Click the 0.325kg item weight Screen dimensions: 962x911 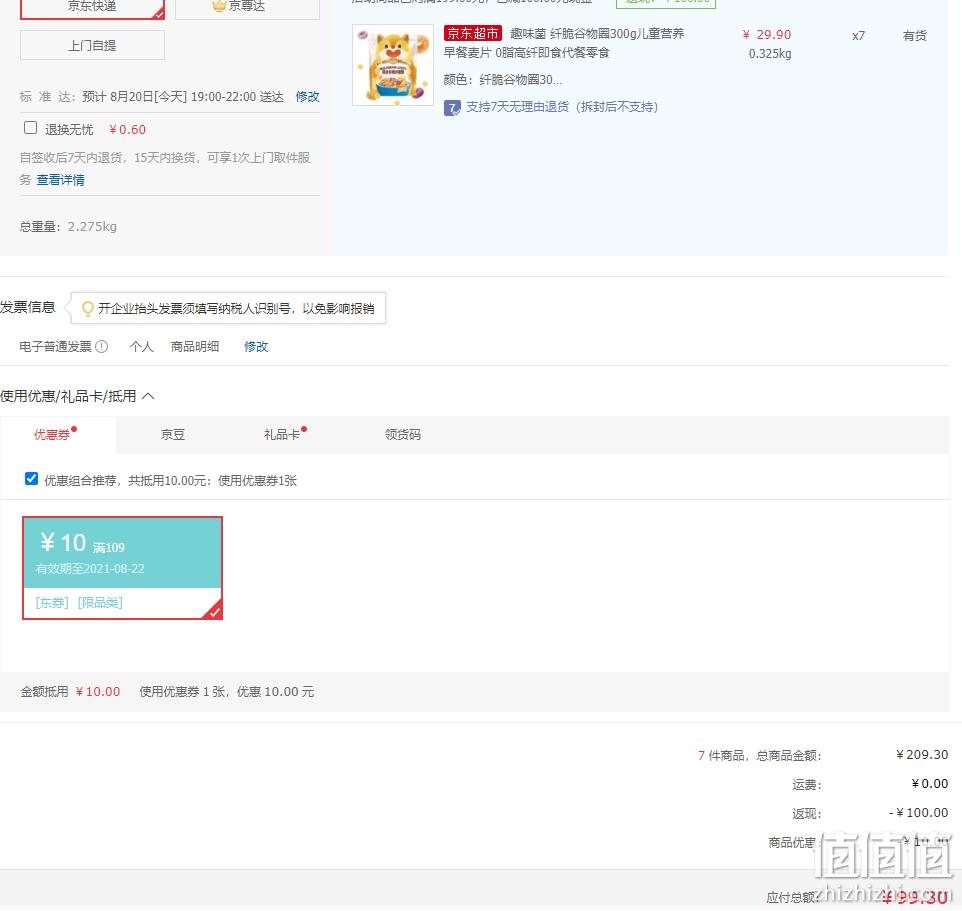coord(770,54)
